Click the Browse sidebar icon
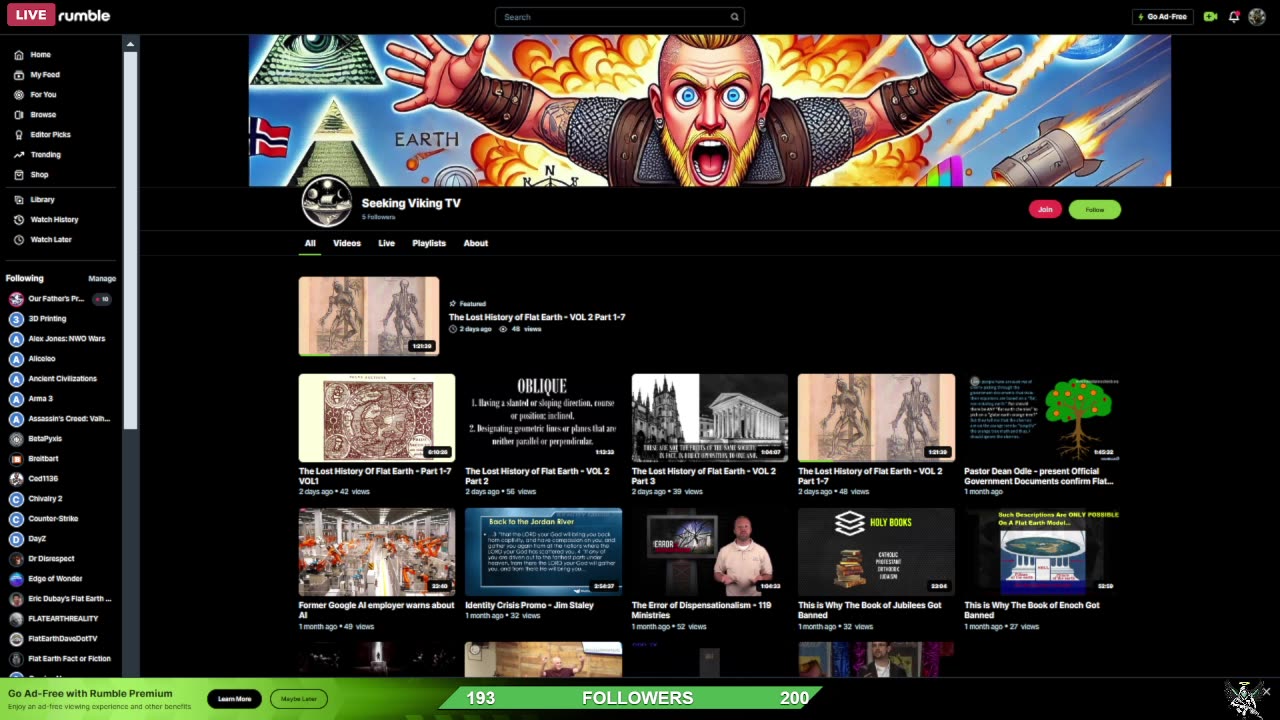 tap(18, 115)
